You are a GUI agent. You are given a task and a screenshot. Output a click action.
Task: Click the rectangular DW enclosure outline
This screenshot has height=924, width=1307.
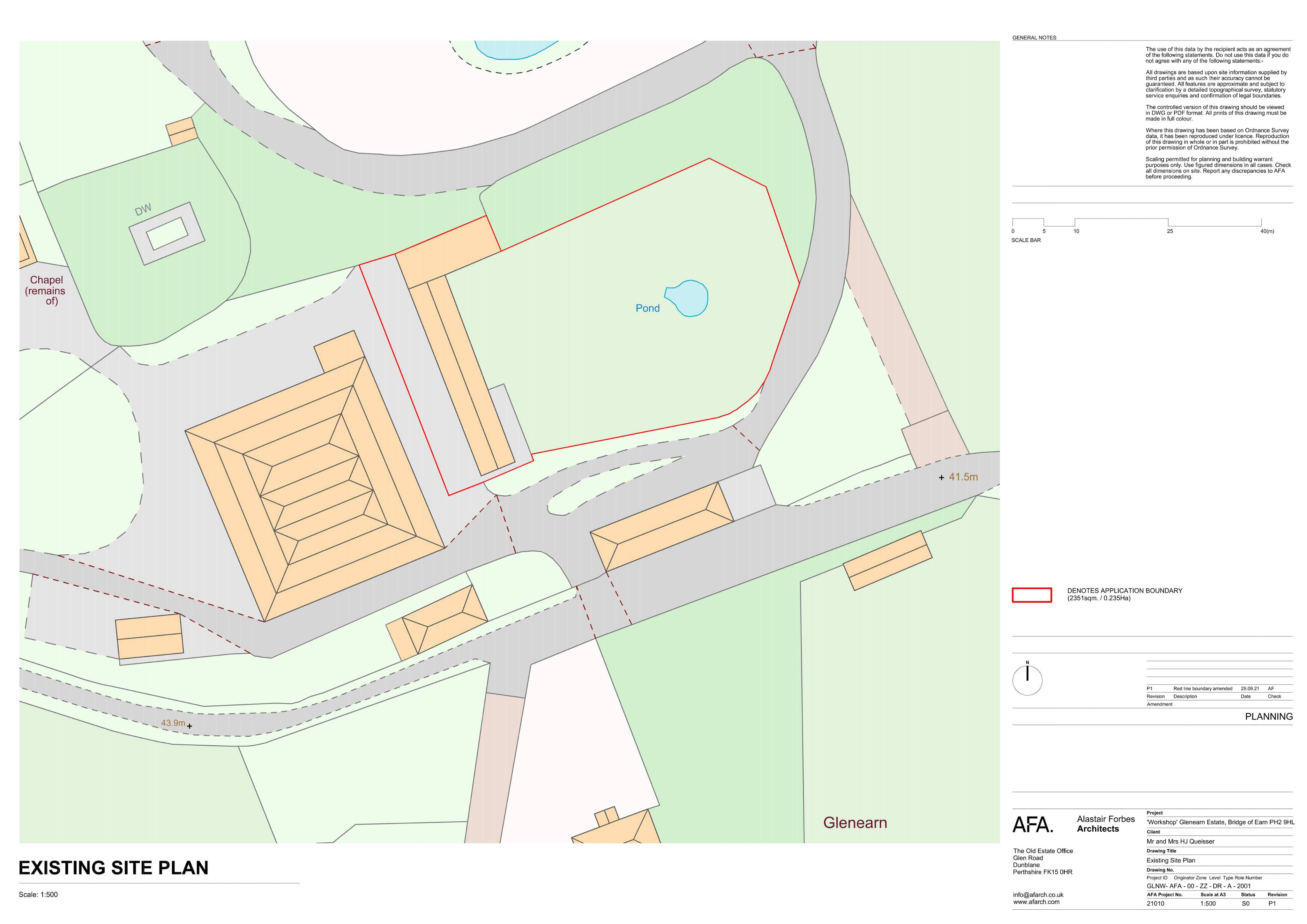pos(167,234)
